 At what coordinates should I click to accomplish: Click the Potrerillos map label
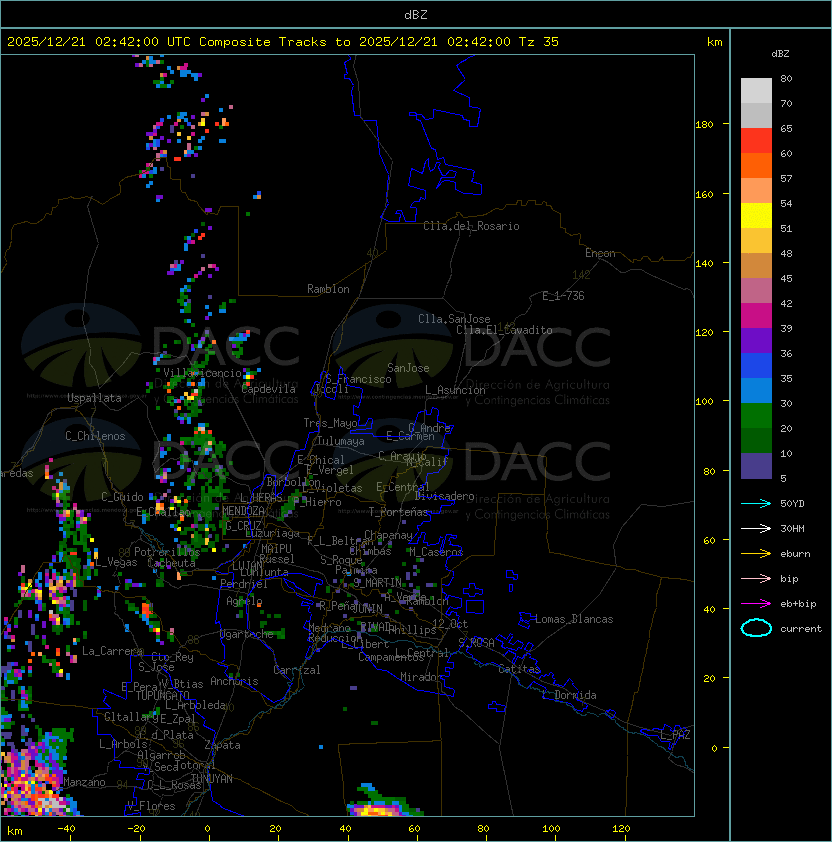[167, 551]
